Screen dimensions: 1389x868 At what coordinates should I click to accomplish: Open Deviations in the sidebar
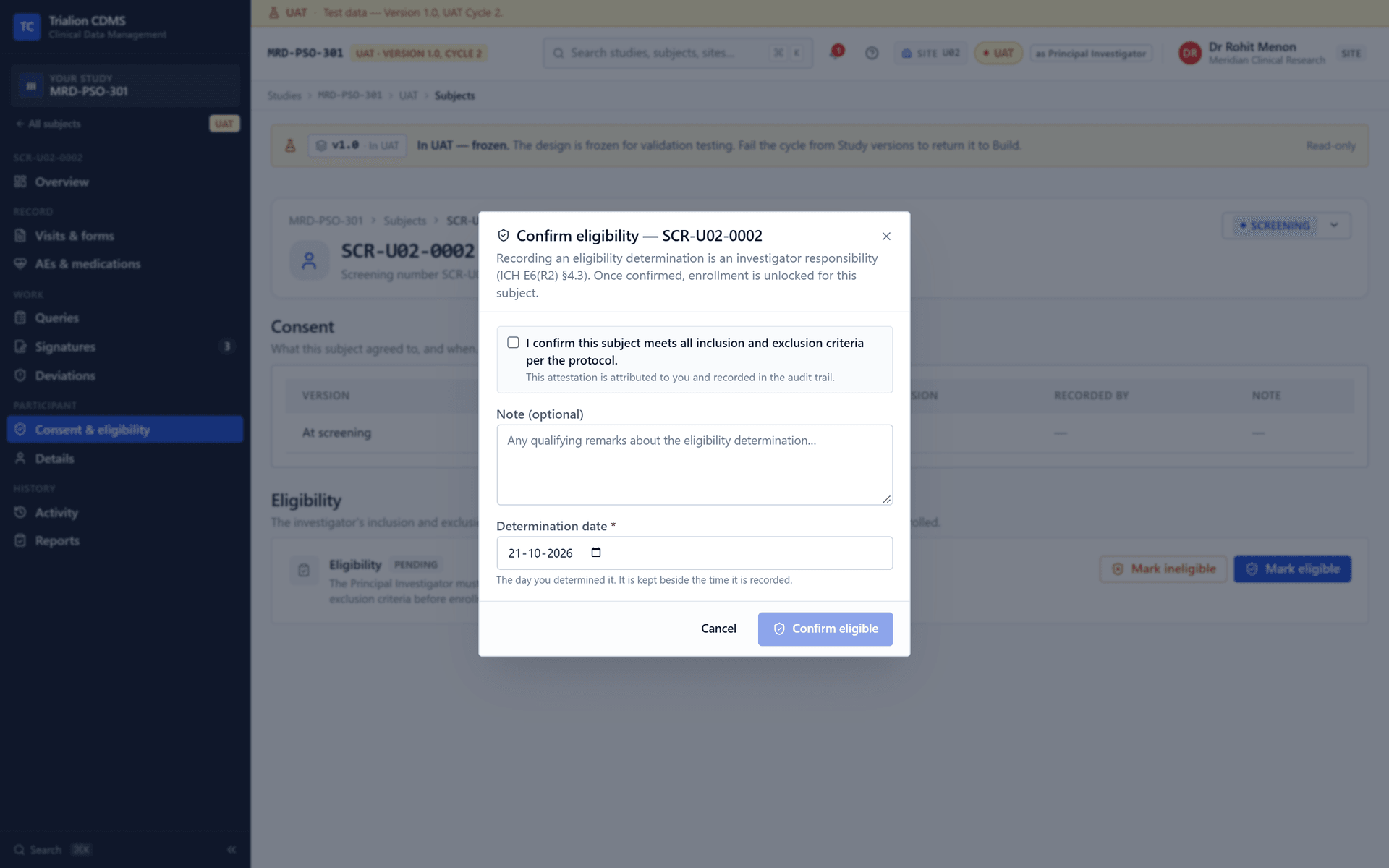[124, 375]
